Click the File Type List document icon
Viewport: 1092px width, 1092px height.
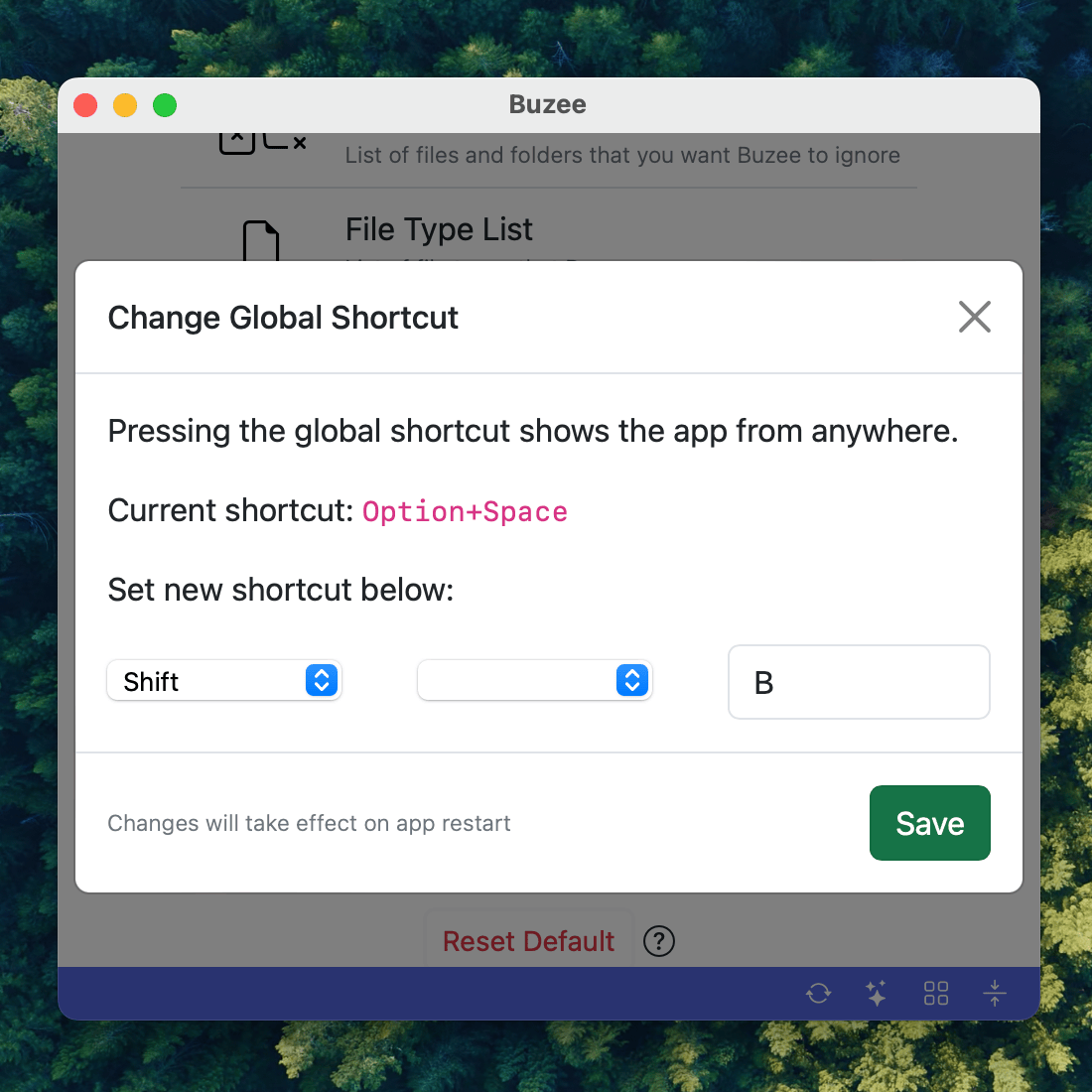coord(261,240)
